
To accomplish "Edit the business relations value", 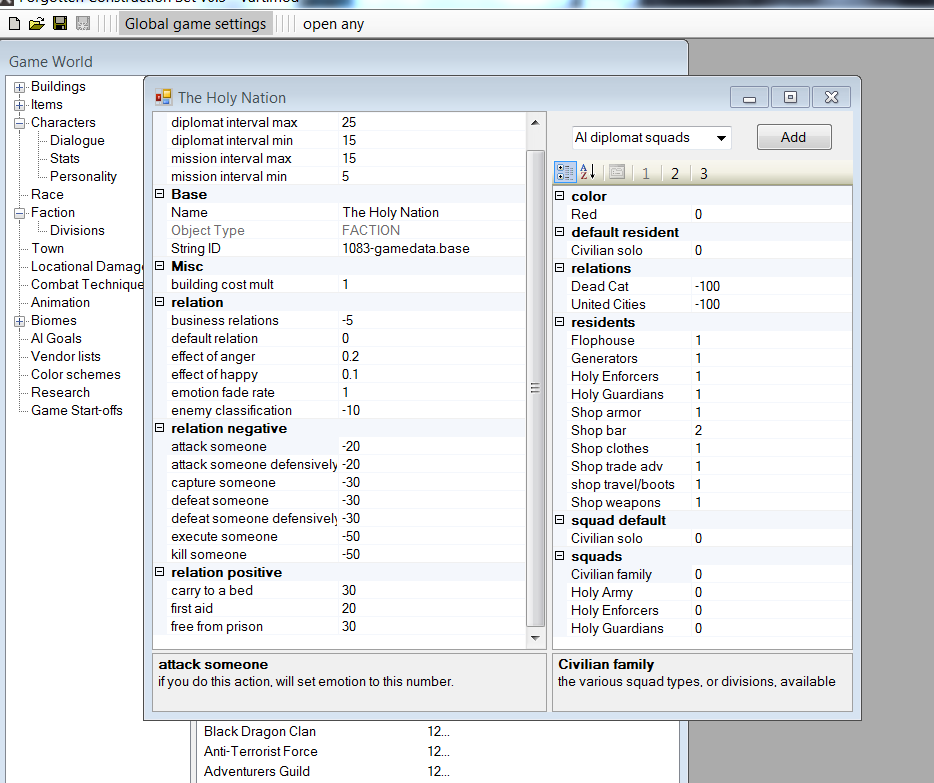I will tap(432, 320).
